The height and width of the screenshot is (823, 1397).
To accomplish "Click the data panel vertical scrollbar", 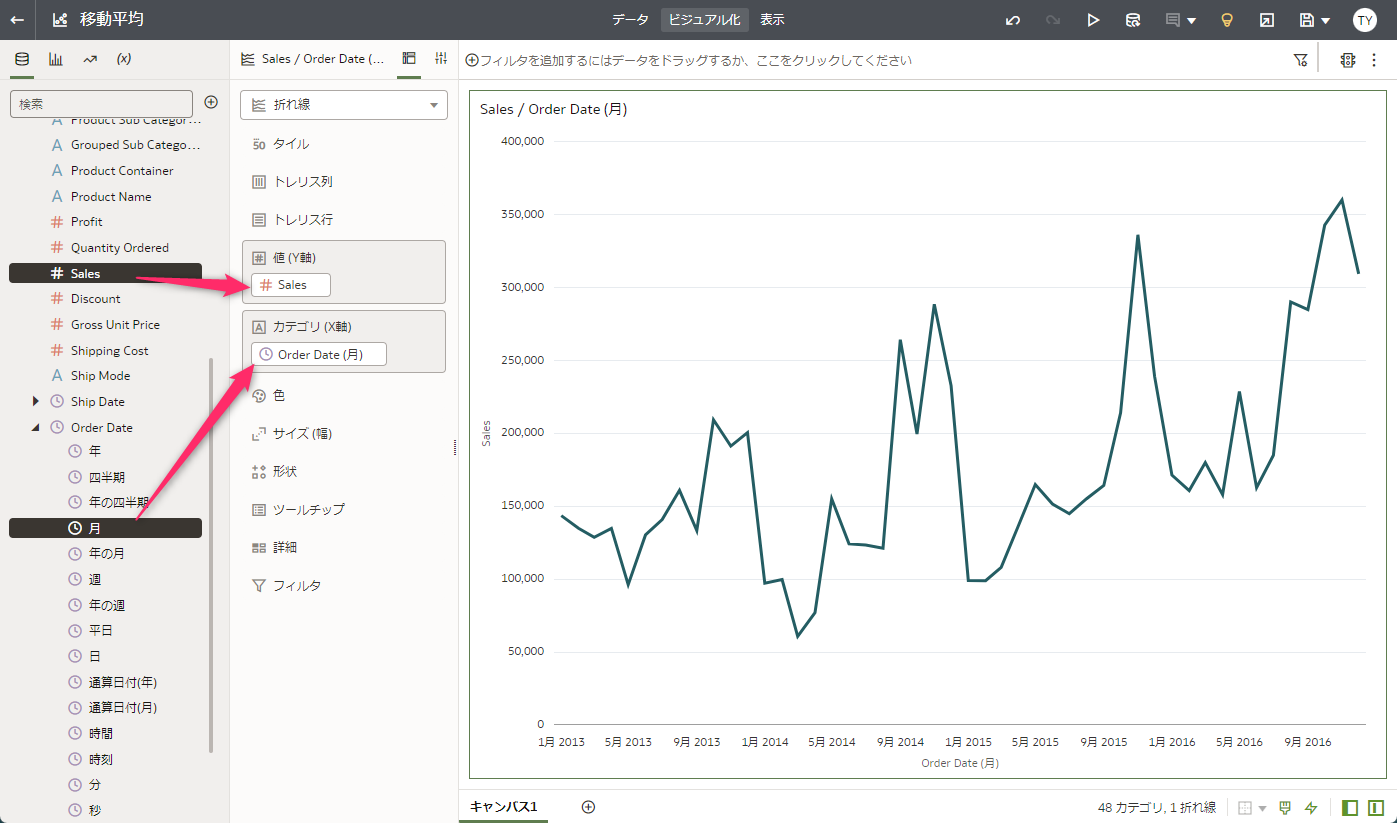I will coord(210,555).
